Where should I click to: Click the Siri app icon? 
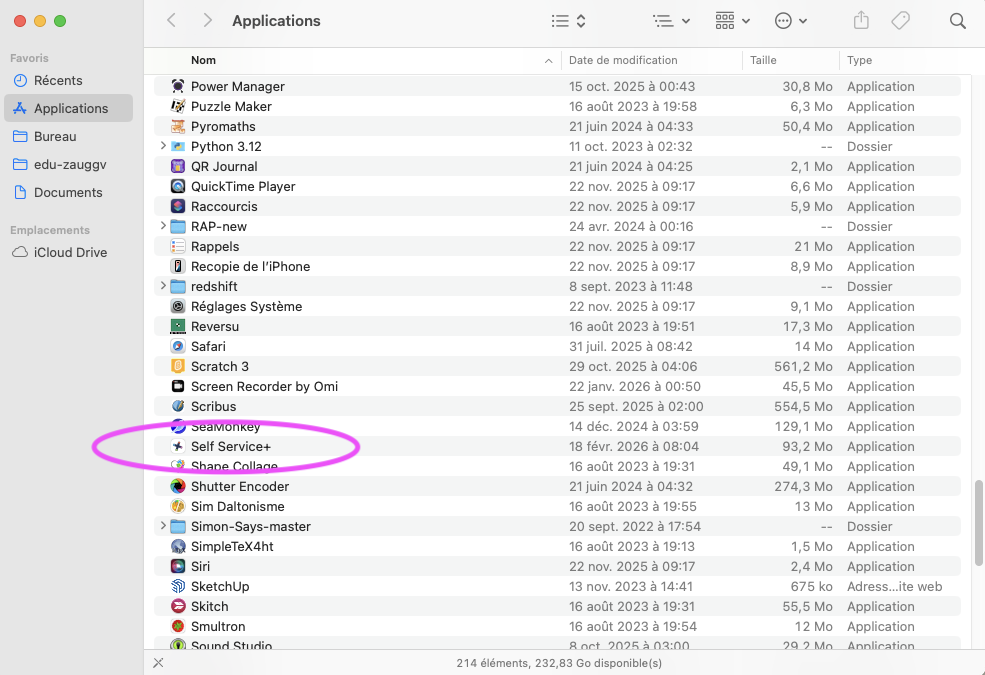pyautogui.click(x=178, y=567)
